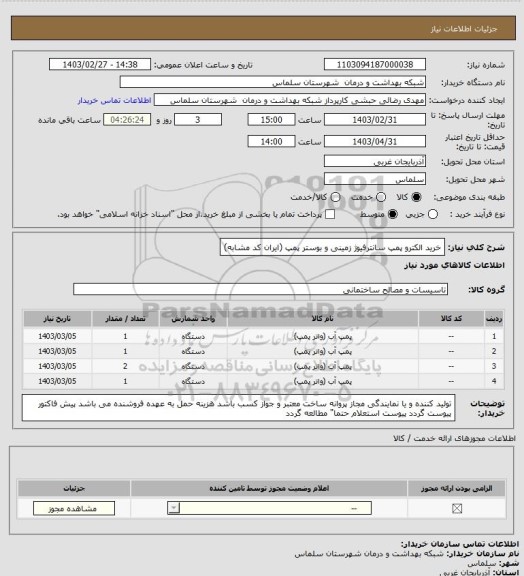Click the الزامی بودن ارائه مجوز header
524x576 pixels.
point(457,489)
